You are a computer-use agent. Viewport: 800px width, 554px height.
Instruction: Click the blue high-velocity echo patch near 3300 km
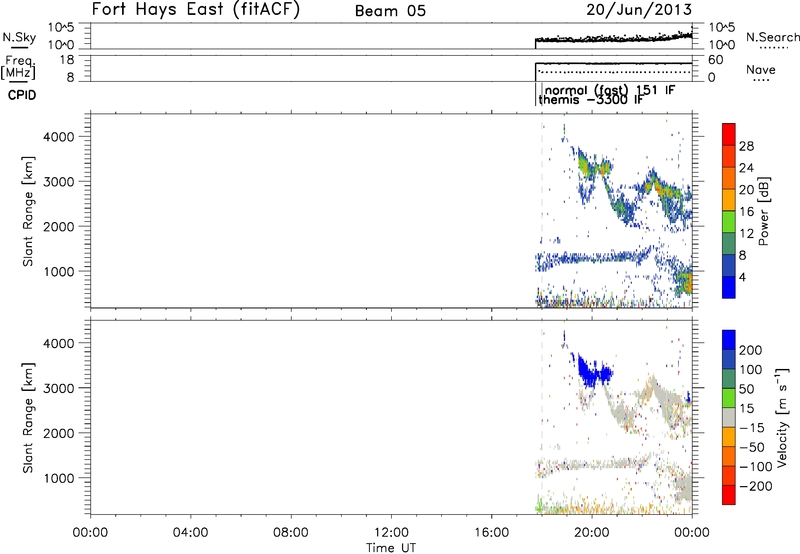(593, 373)
